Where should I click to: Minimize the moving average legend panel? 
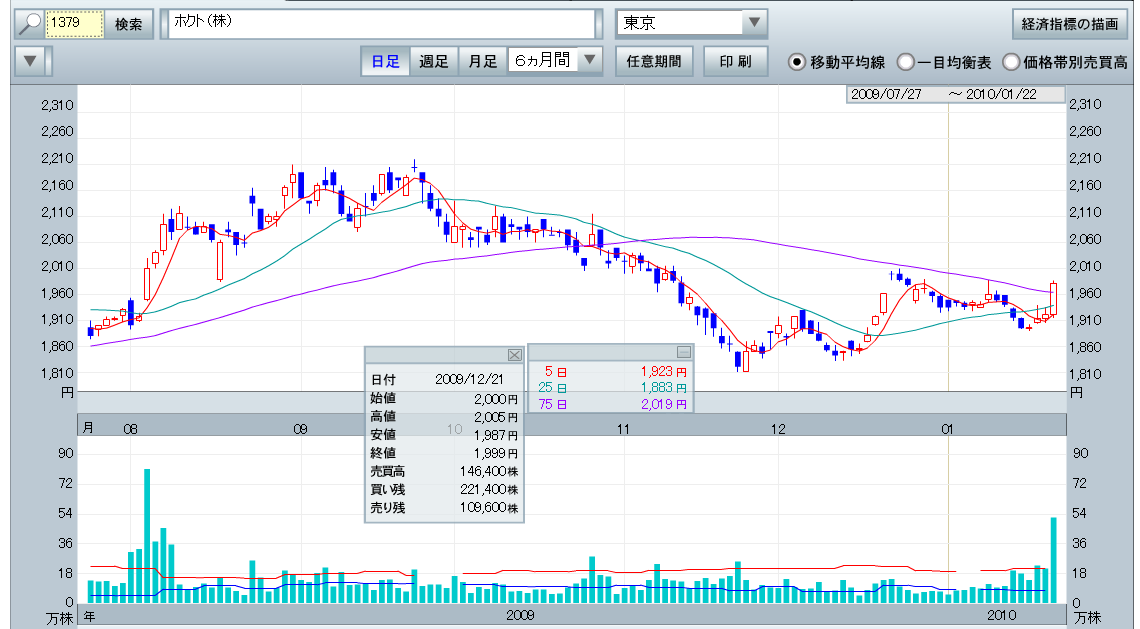683,352
